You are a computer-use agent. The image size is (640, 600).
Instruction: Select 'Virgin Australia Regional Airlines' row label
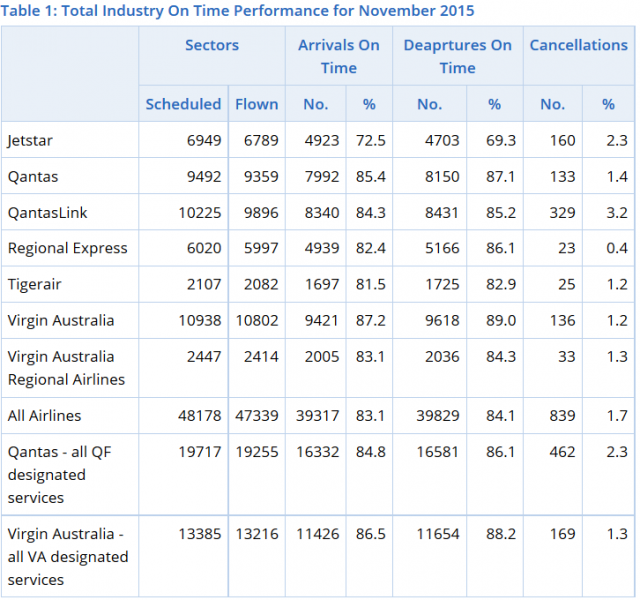tap(66, 368)
